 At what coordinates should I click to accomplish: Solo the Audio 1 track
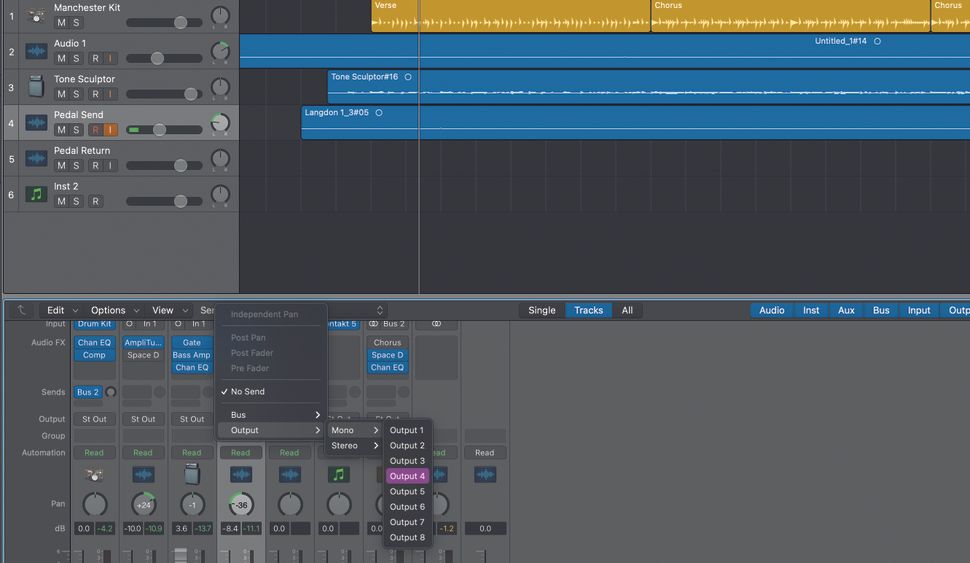(76, 58)
